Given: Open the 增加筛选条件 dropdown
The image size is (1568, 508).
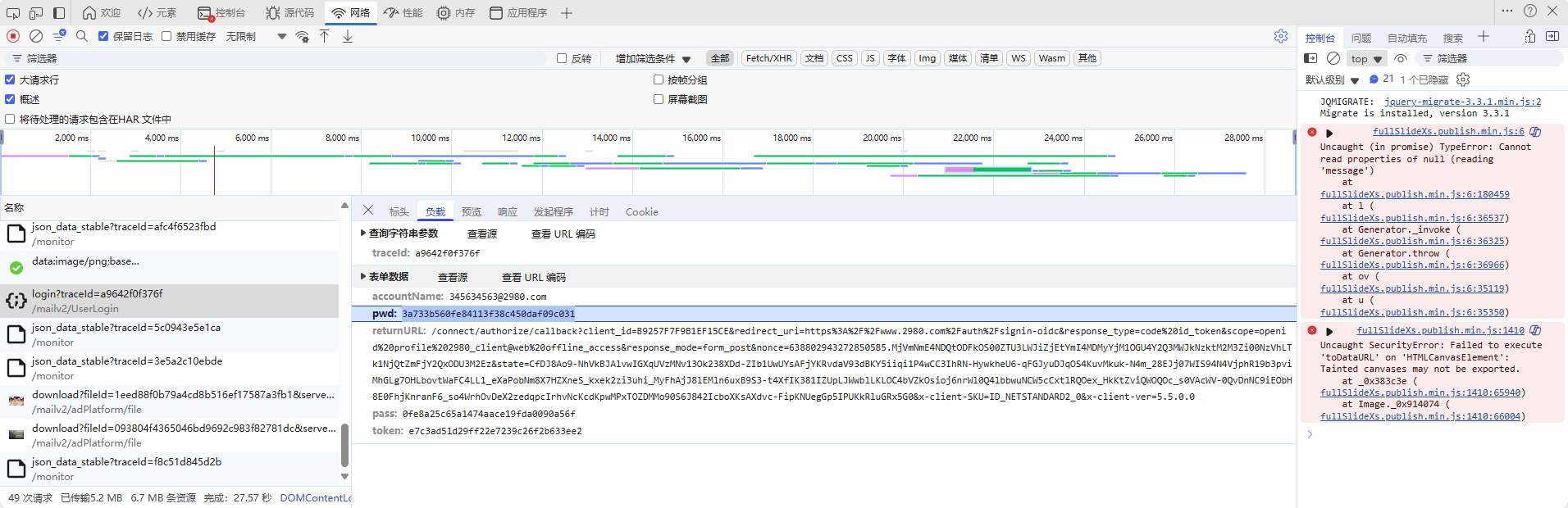Looking at the screenshot, I should coord(653,59).
